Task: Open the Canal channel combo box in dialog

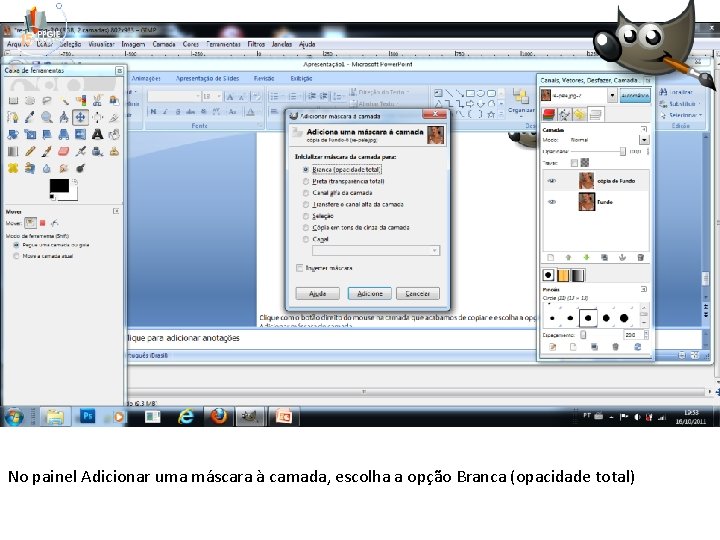Action: [x=376, y=250]
